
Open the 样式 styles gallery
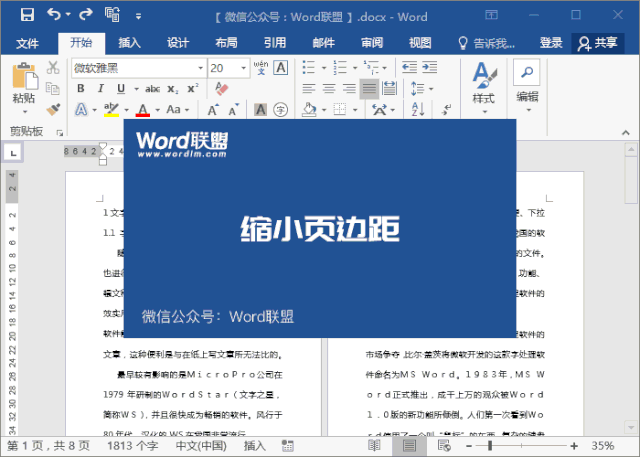coord(484,88)
